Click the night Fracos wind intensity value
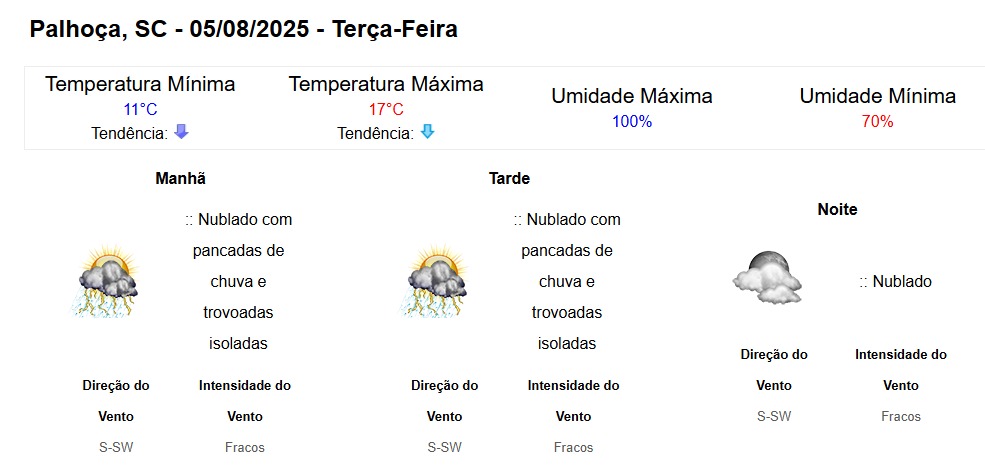Image resolution: width=985 pixels, height=474 pixels. [901, 416]
